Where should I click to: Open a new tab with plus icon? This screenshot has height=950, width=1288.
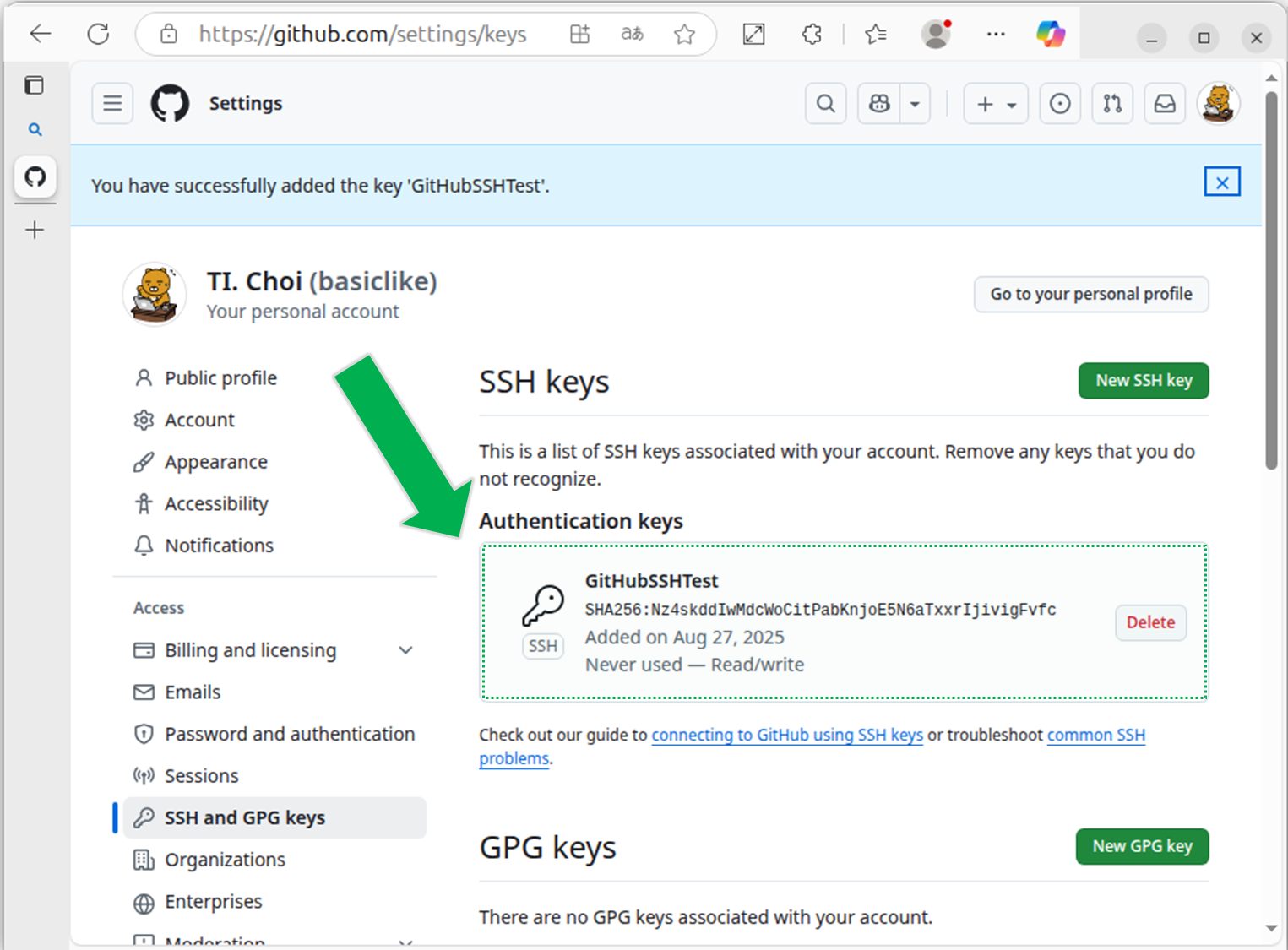point(35,230)
